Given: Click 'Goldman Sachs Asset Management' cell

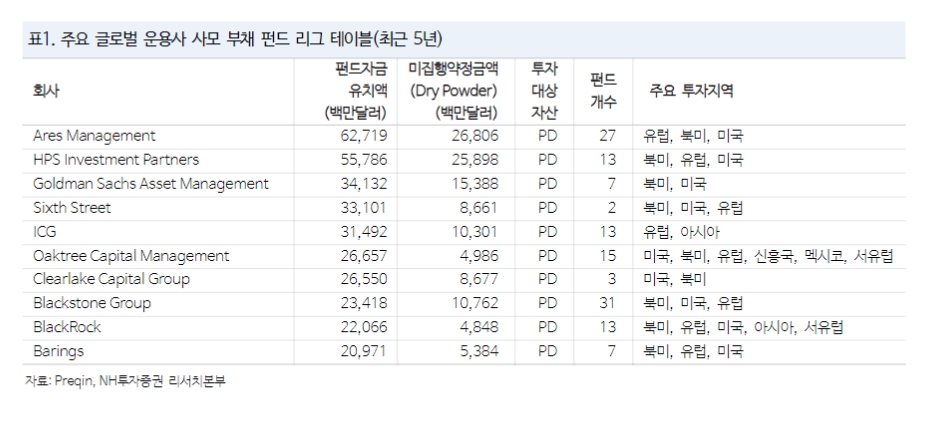Looking at the screenshot, I should click(151, 184).
